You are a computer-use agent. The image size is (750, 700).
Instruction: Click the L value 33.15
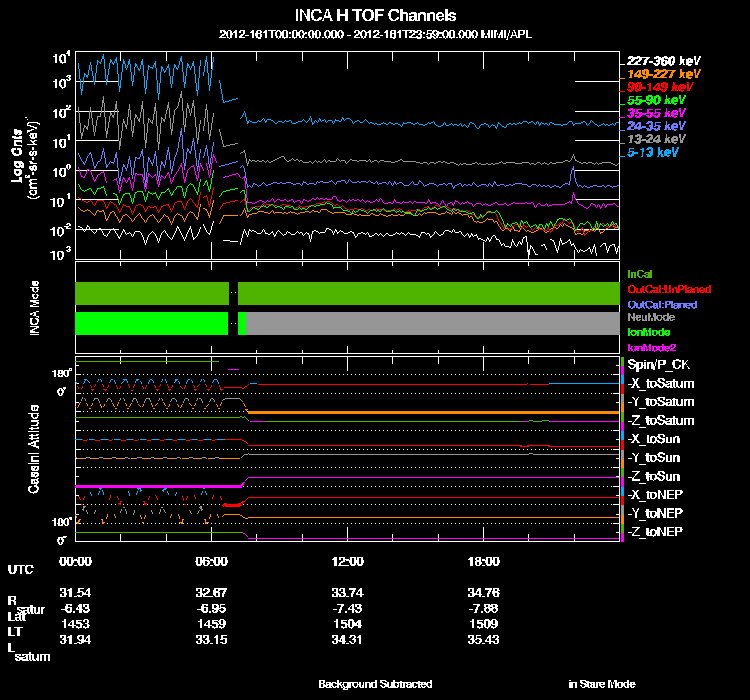pyautogui.click(x=211, y=640)
